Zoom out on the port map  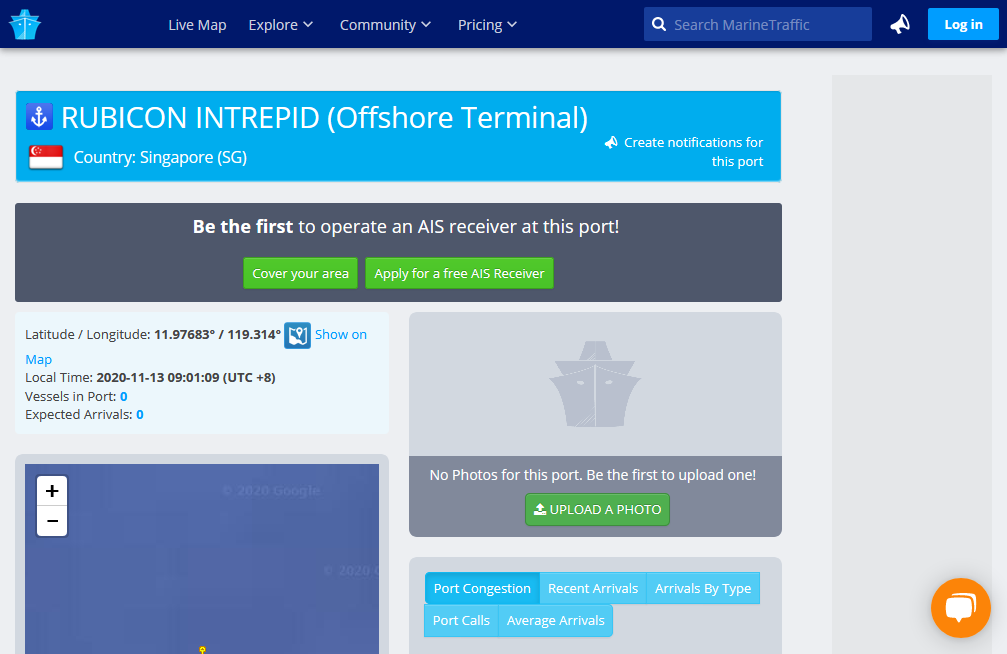(52, 521)
